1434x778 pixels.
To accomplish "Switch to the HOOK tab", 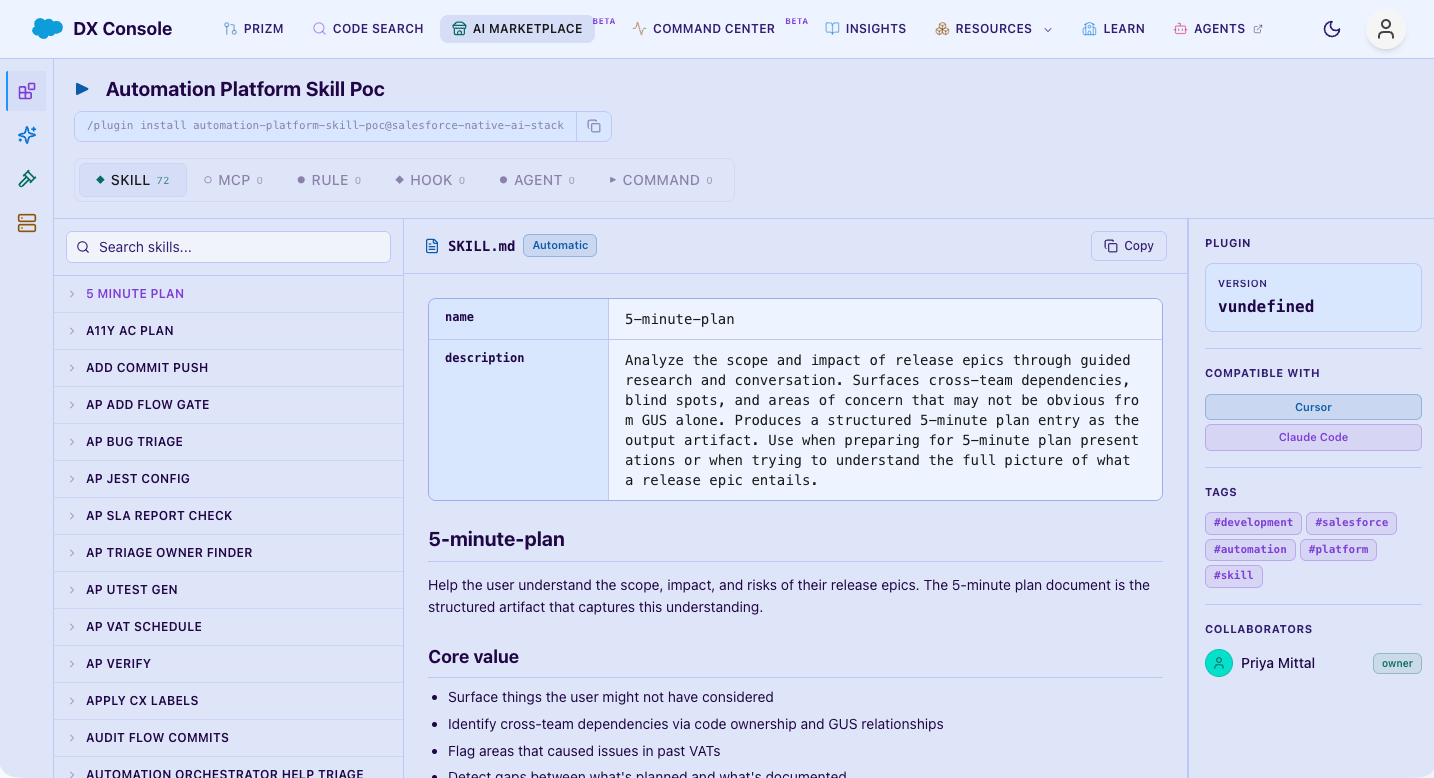I will point(430,180).
